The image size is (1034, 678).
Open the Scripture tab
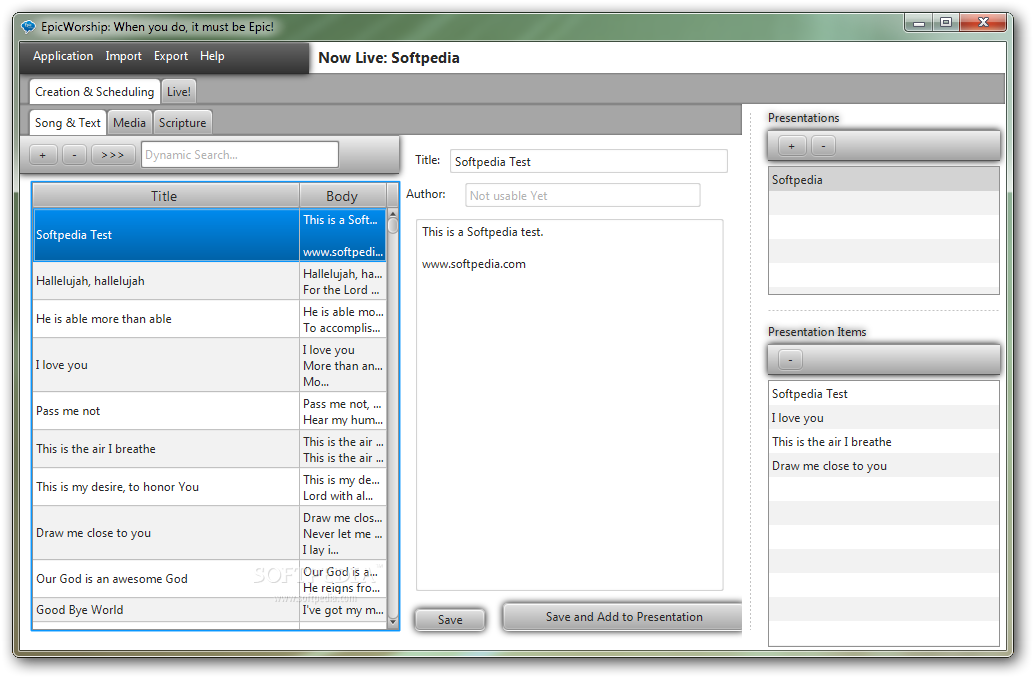[x=183, y=123]
